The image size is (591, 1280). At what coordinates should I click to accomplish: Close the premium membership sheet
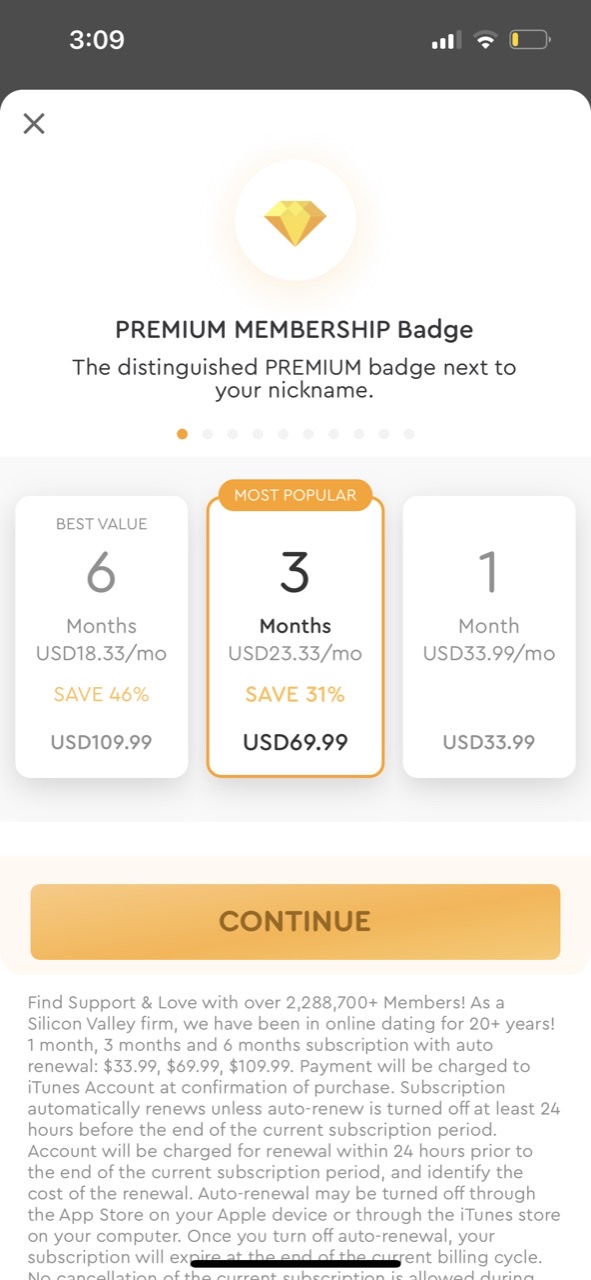pyautogui.click(x=34, y=124)
